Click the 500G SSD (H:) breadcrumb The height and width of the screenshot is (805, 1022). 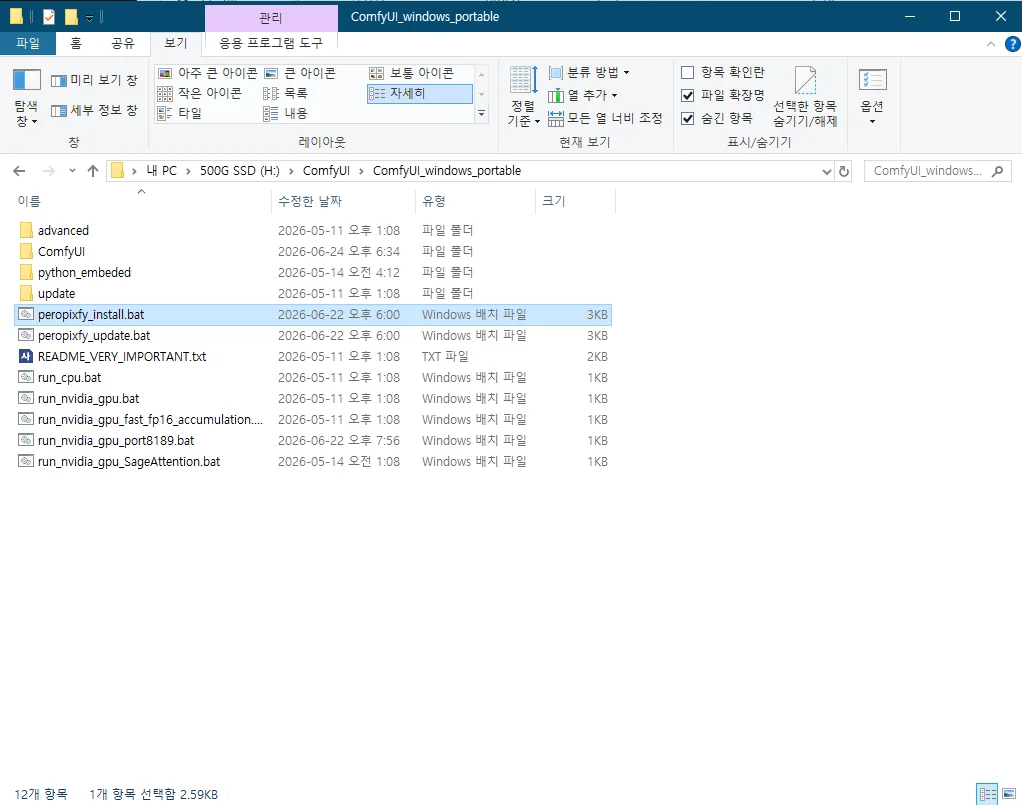coord(240,171)
